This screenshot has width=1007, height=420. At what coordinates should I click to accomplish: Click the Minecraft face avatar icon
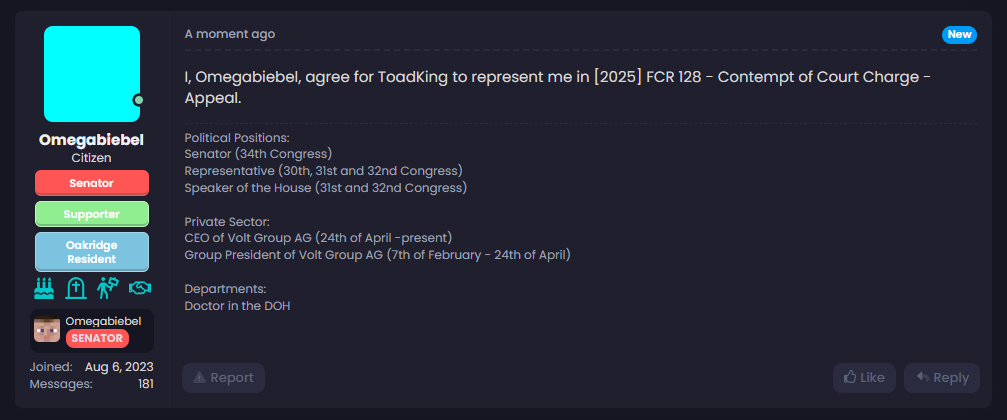coord(47,330)
